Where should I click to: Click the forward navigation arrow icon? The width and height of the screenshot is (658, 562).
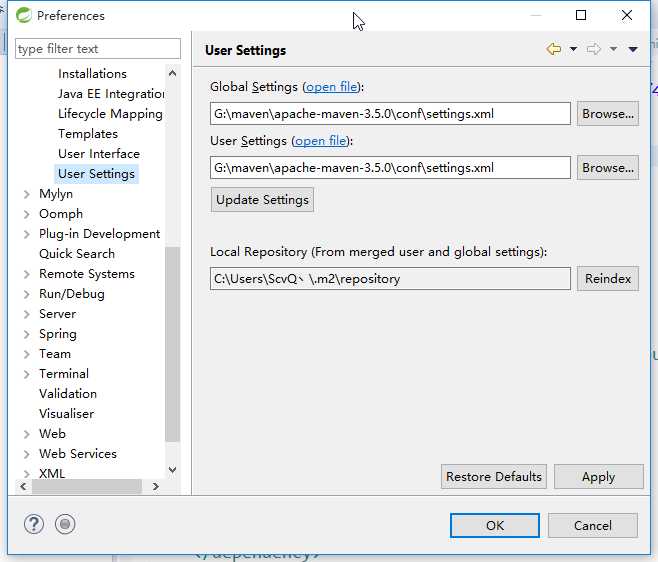[593, 50]
